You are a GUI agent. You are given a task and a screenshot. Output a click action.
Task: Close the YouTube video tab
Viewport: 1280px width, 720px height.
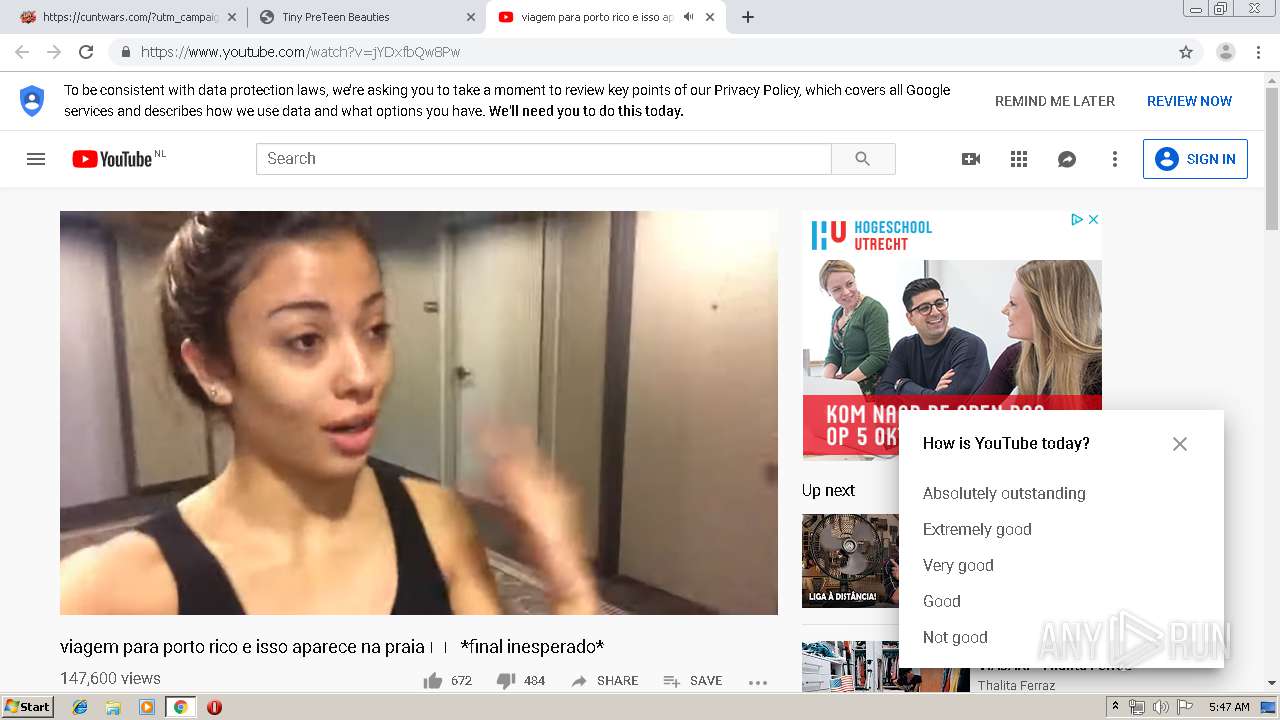coord(710,17)
